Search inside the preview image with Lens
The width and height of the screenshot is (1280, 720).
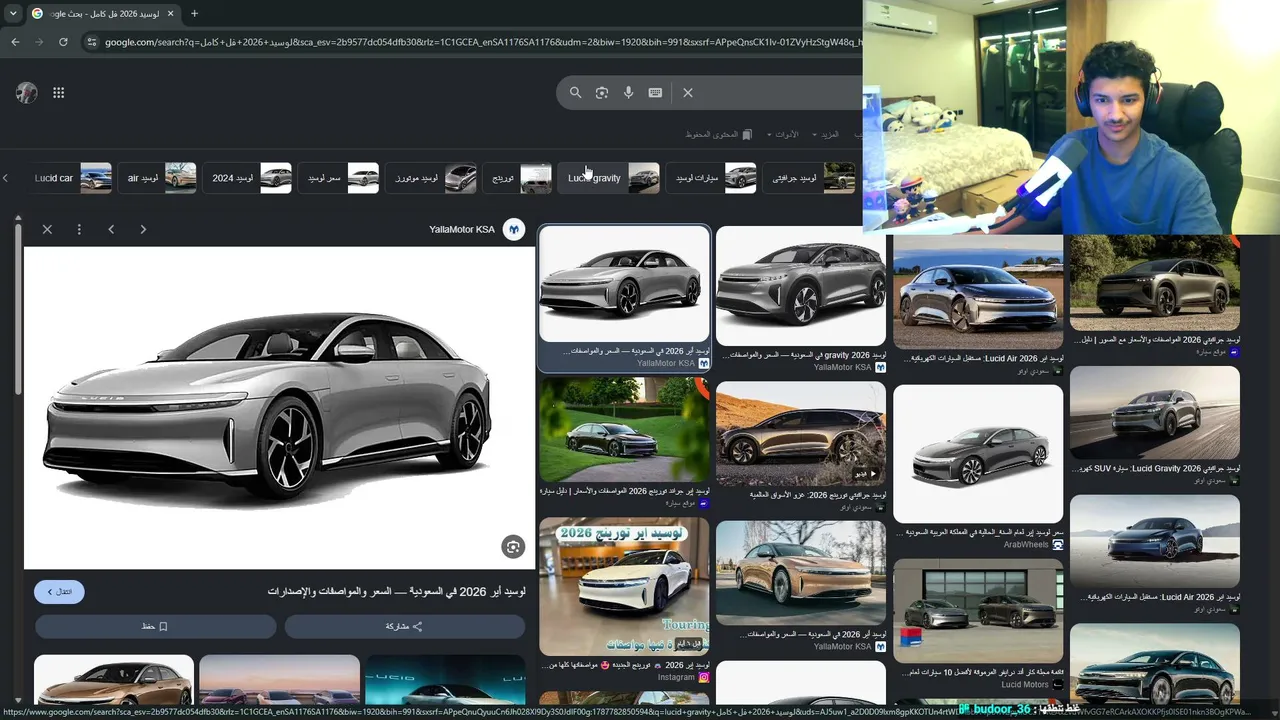[x=513, y=546]
